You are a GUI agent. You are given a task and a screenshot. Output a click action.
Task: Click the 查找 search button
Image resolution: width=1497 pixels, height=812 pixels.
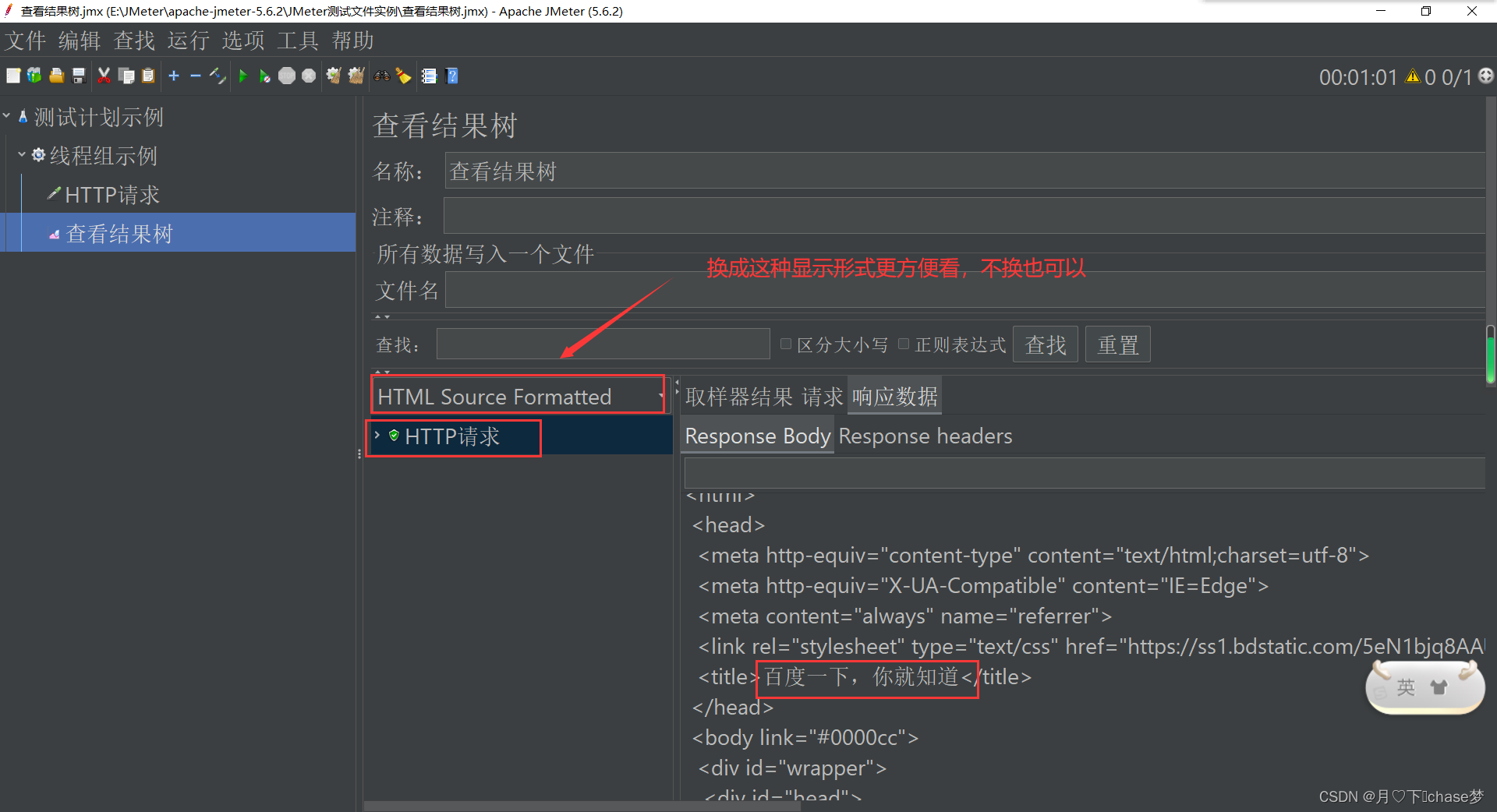pyautogui.click(x=1045, y=344)
